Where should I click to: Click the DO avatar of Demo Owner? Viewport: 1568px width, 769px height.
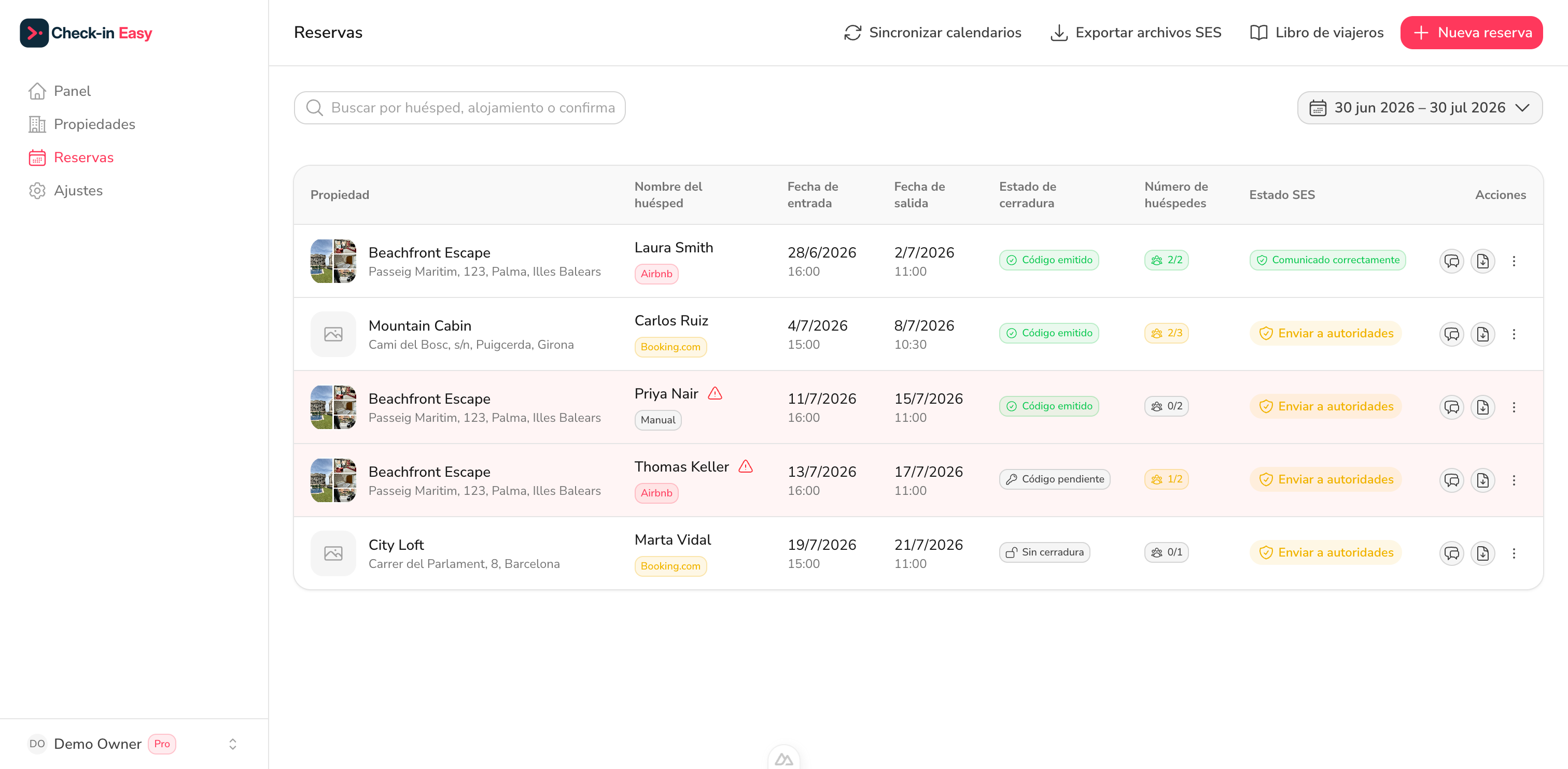coord(37,744)
